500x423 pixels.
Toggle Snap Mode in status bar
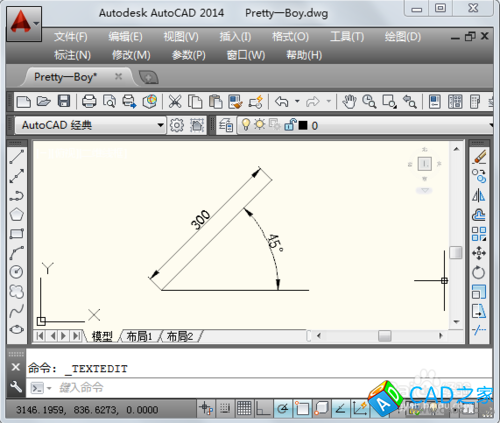(225, 409)
